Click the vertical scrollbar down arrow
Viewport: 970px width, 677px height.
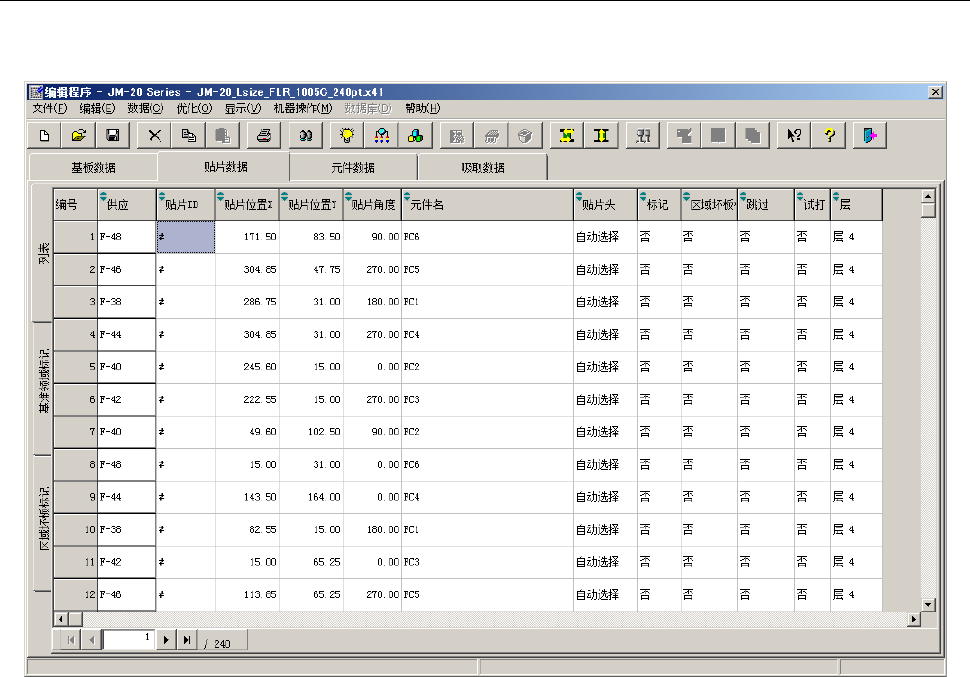(x=928, y=604)
